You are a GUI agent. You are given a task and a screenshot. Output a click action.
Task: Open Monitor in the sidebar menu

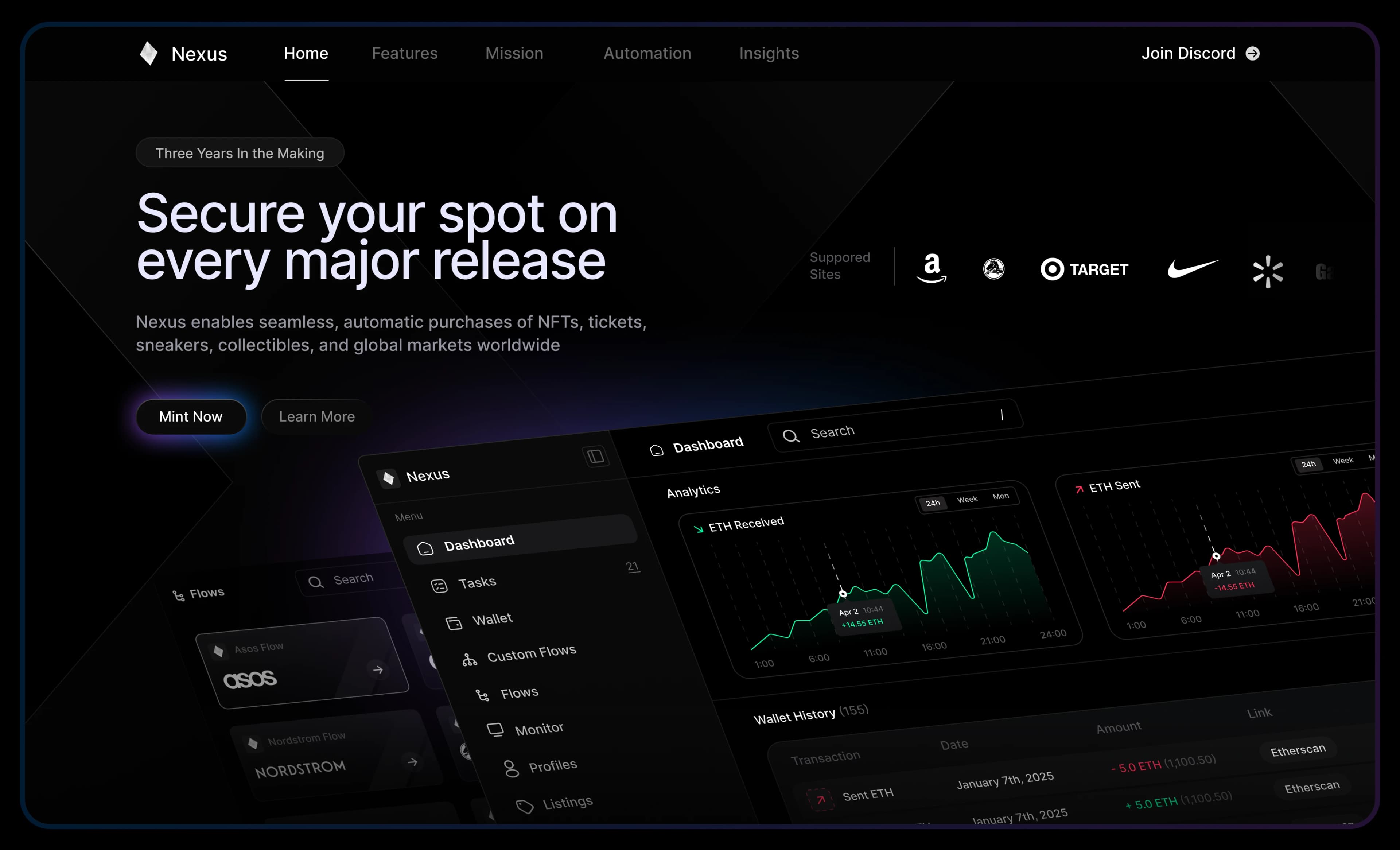pos(539,729)
